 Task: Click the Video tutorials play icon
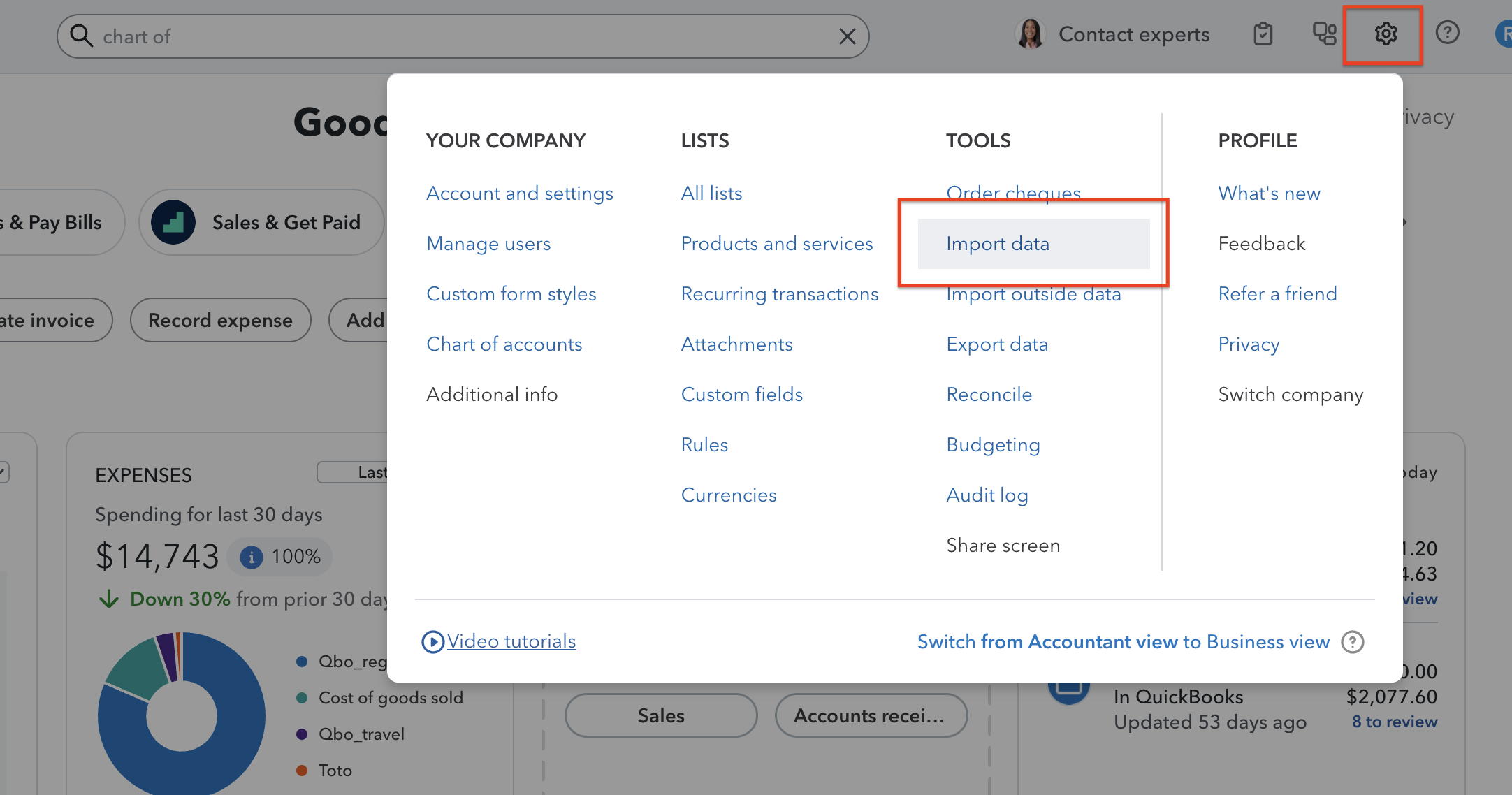click(433, 641)
